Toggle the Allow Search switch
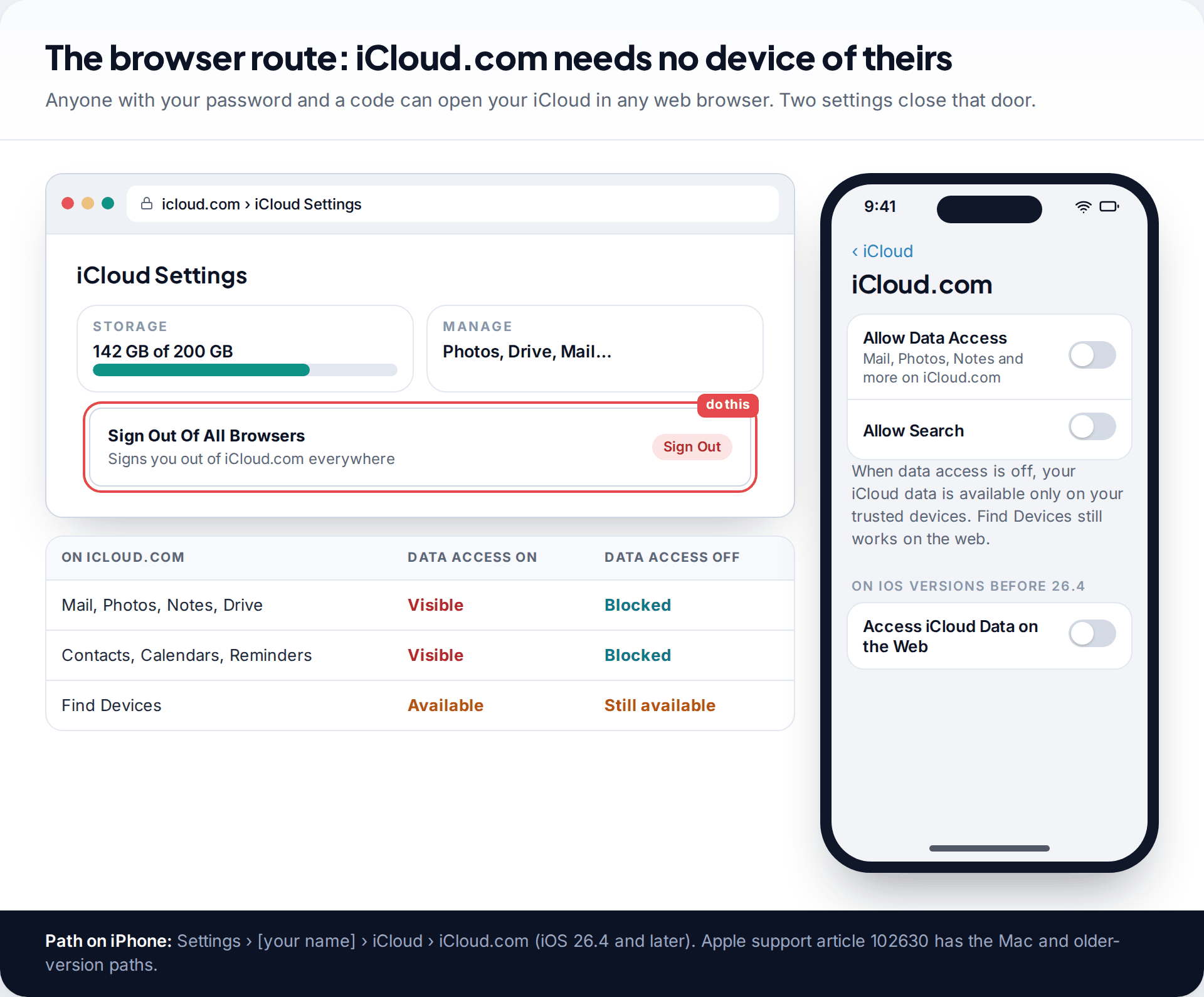1204x997 pixels. [x=1092, y=427]
